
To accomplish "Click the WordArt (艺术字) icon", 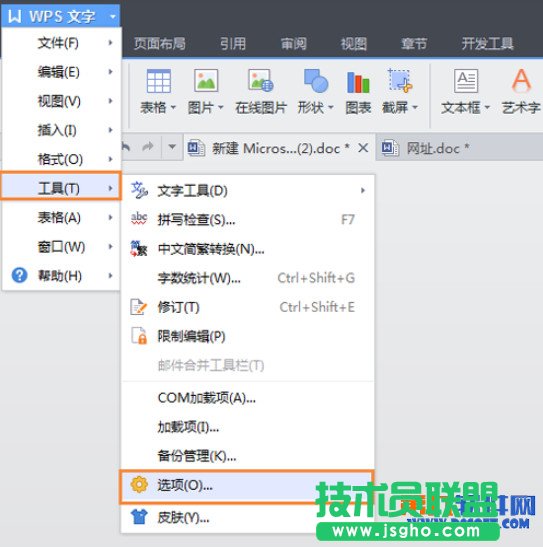I will (521, 81).
